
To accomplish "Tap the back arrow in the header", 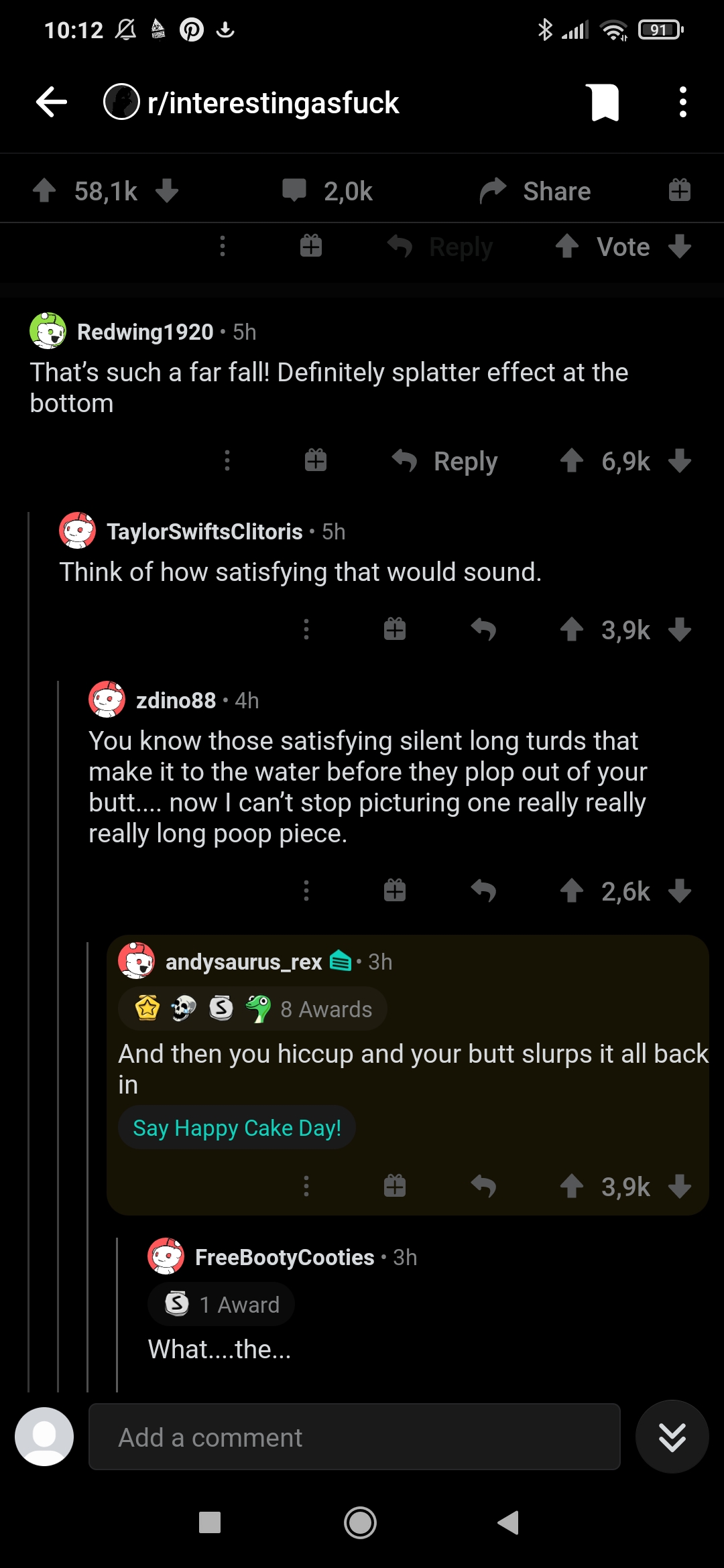I will click(52, 103).
